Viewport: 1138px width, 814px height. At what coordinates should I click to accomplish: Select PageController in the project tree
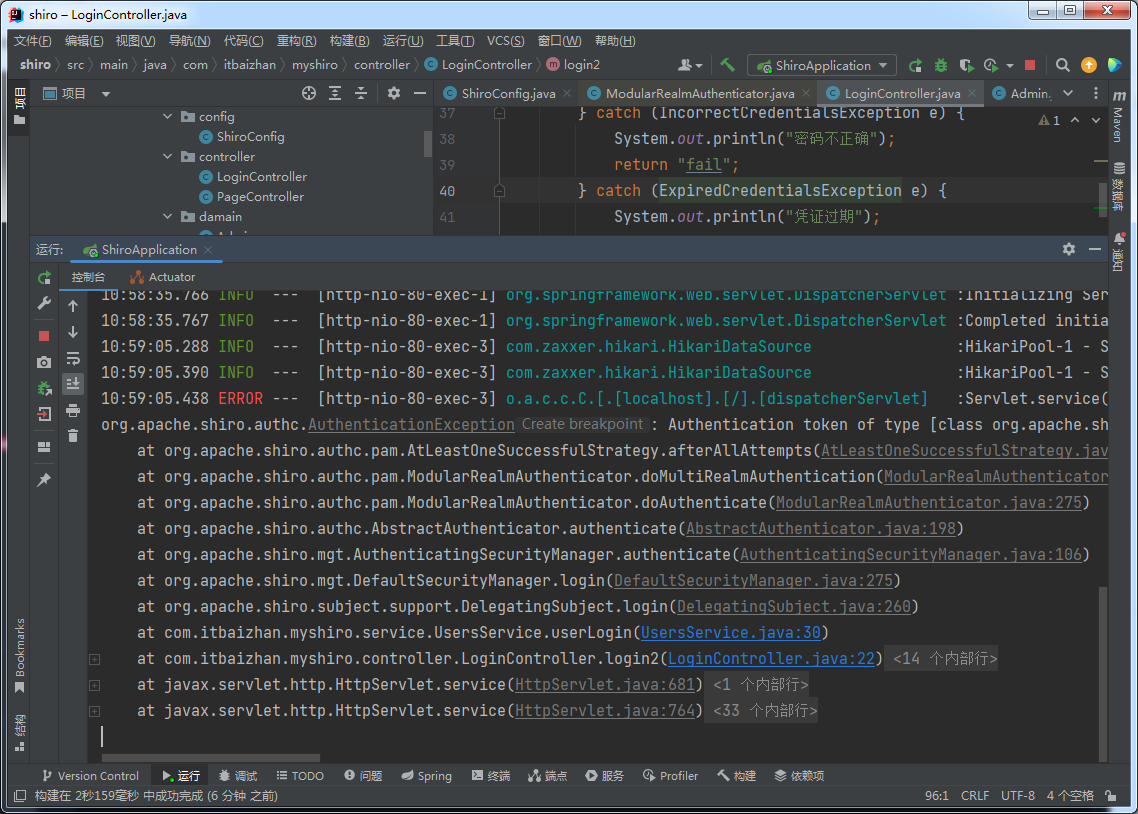coord(260,197)
